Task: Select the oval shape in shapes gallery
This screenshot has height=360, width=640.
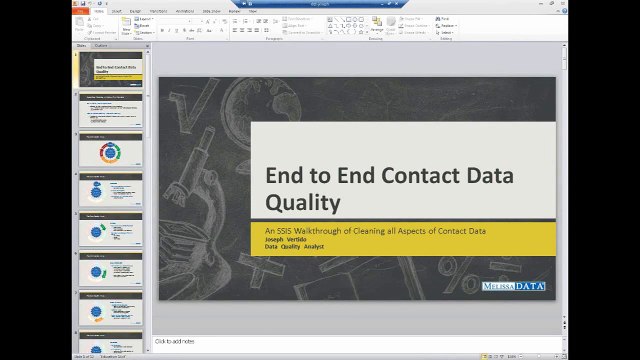Action: (355, 20)
